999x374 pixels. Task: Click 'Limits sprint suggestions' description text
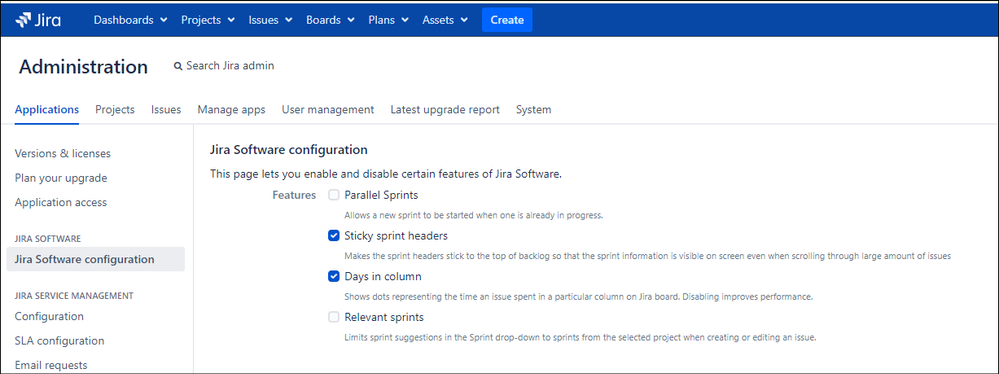580,337
